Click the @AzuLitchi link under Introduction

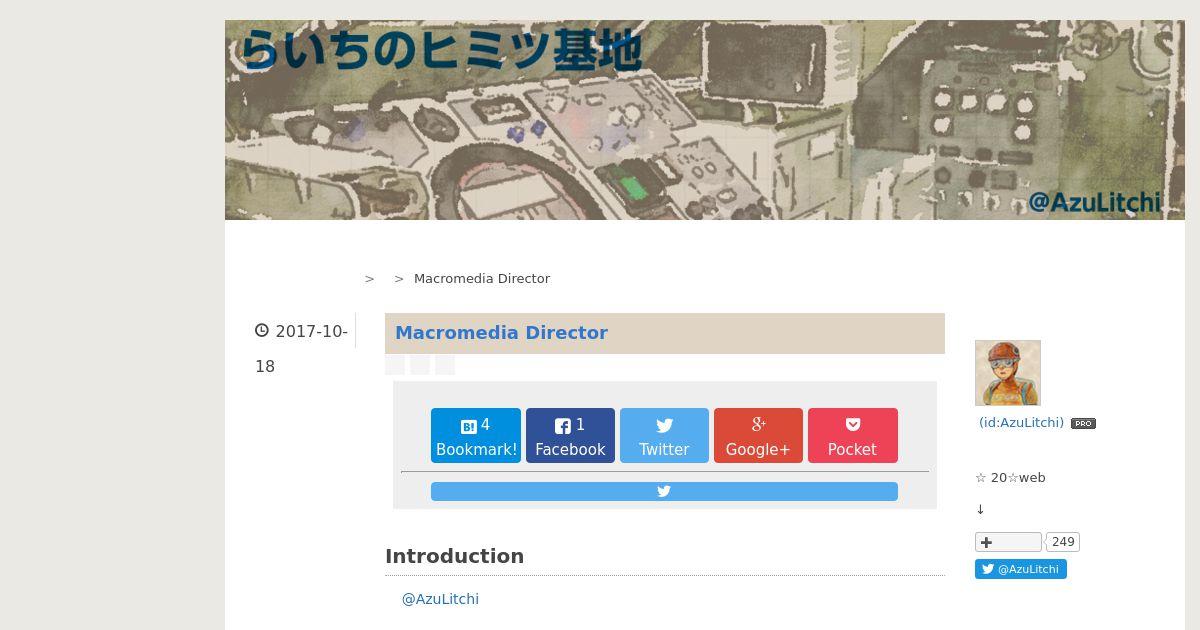point(440,599)
